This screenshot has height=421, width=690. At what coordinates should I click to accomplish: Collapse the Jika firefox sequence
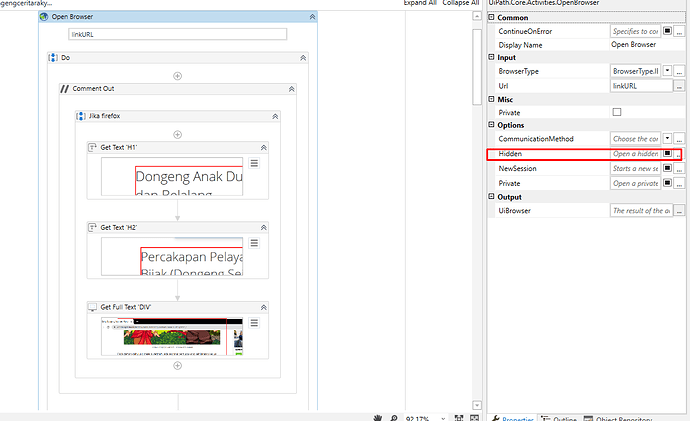(275, 117)
